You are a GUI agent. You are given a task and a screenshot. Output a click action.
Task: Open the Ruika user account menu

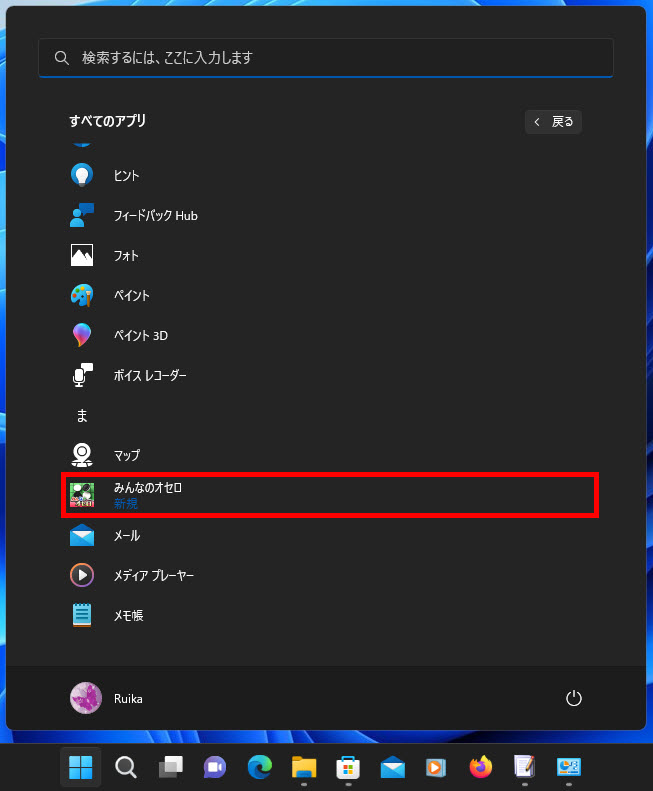[107, 698]
